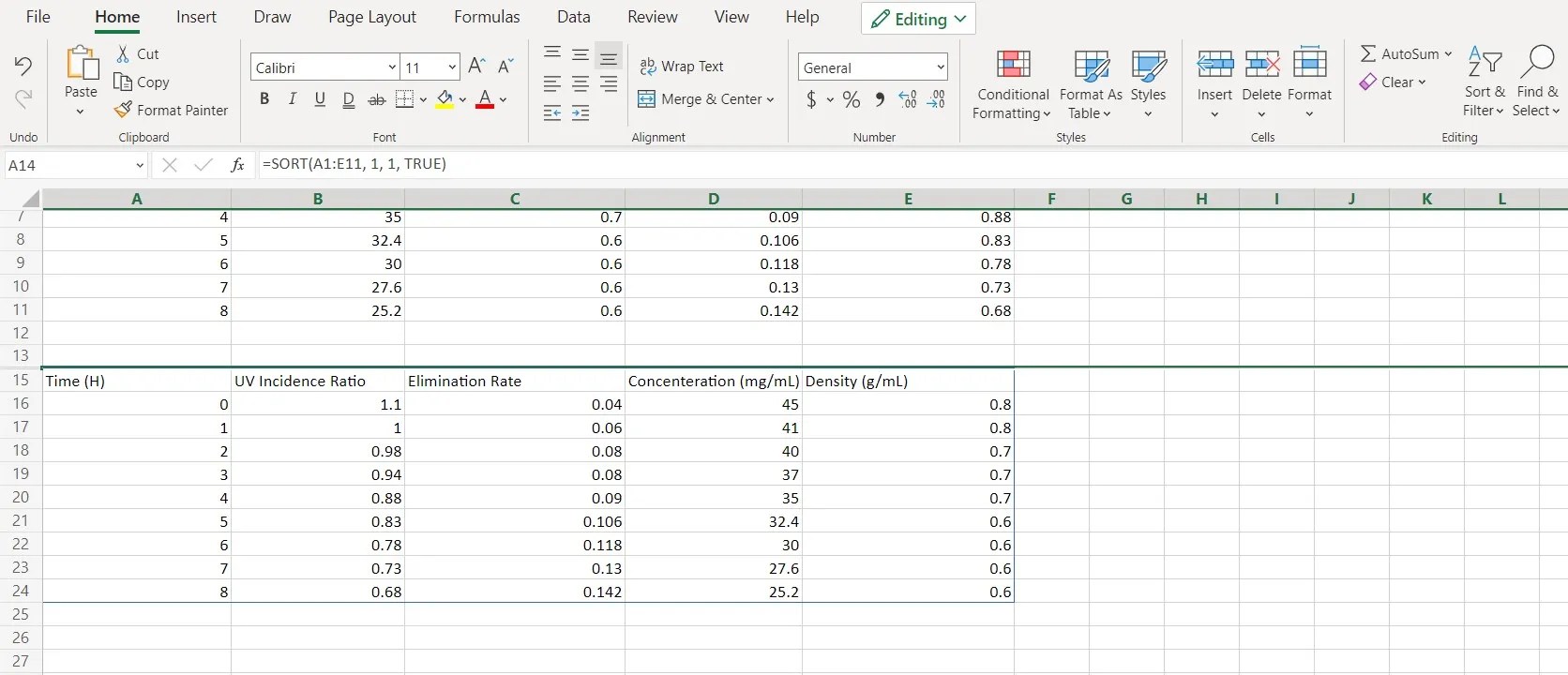
Task: Apply comma style number format
Action: pos(880,99)
